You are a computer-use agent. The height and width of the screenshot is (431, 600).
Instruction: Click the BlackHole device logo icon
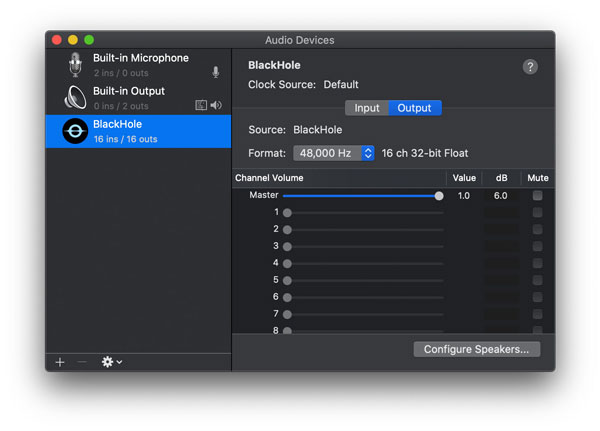click(75, 131)
